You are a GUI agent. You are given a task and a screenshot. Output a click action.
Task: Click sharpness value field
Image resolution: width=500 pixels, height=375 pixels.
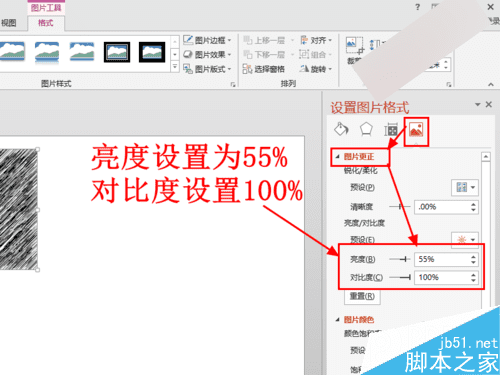(x=442, y=207)
